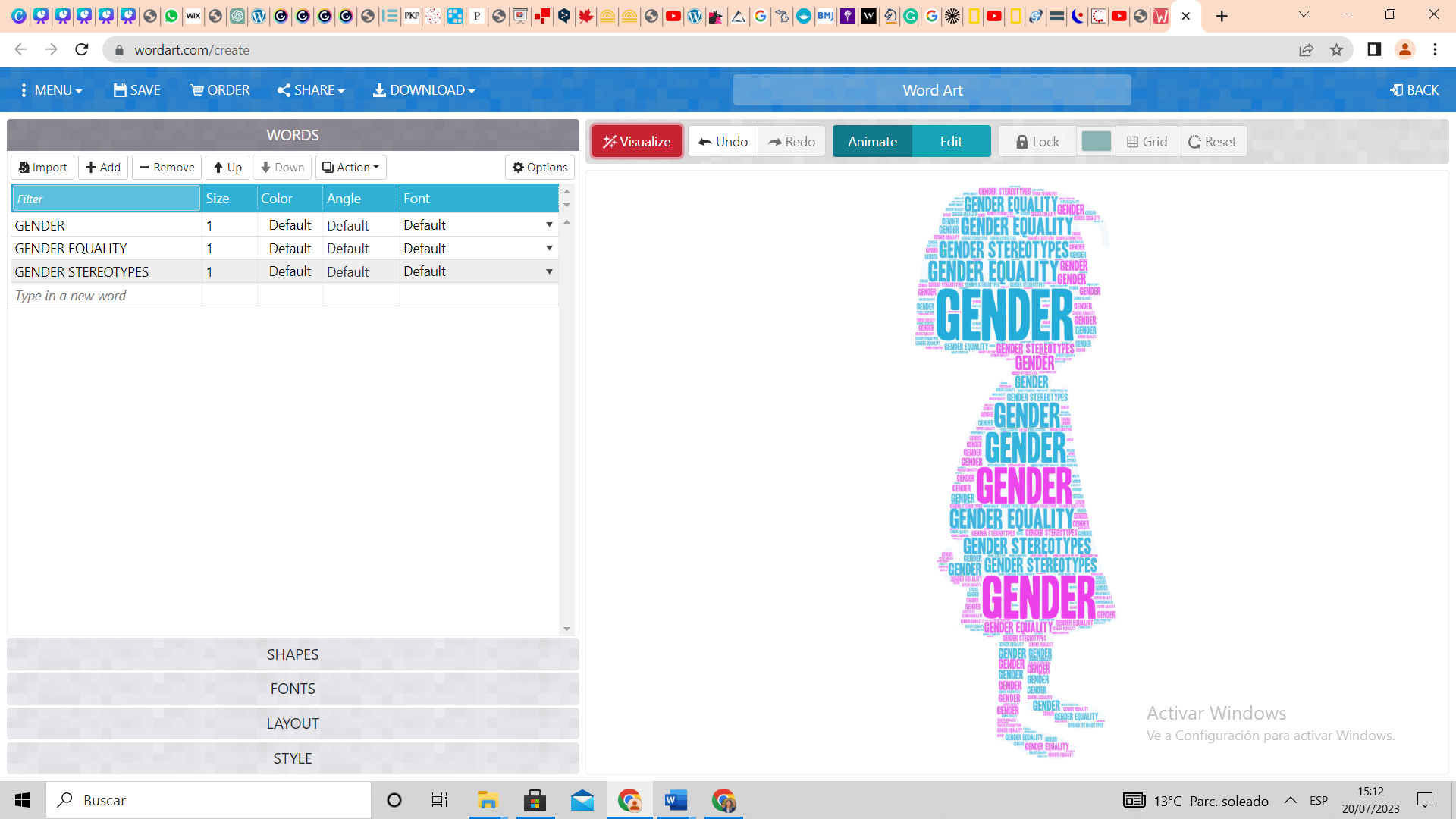Run Visualize to regenerate the cloud
1456x819 pixels.
click(636, 141)
